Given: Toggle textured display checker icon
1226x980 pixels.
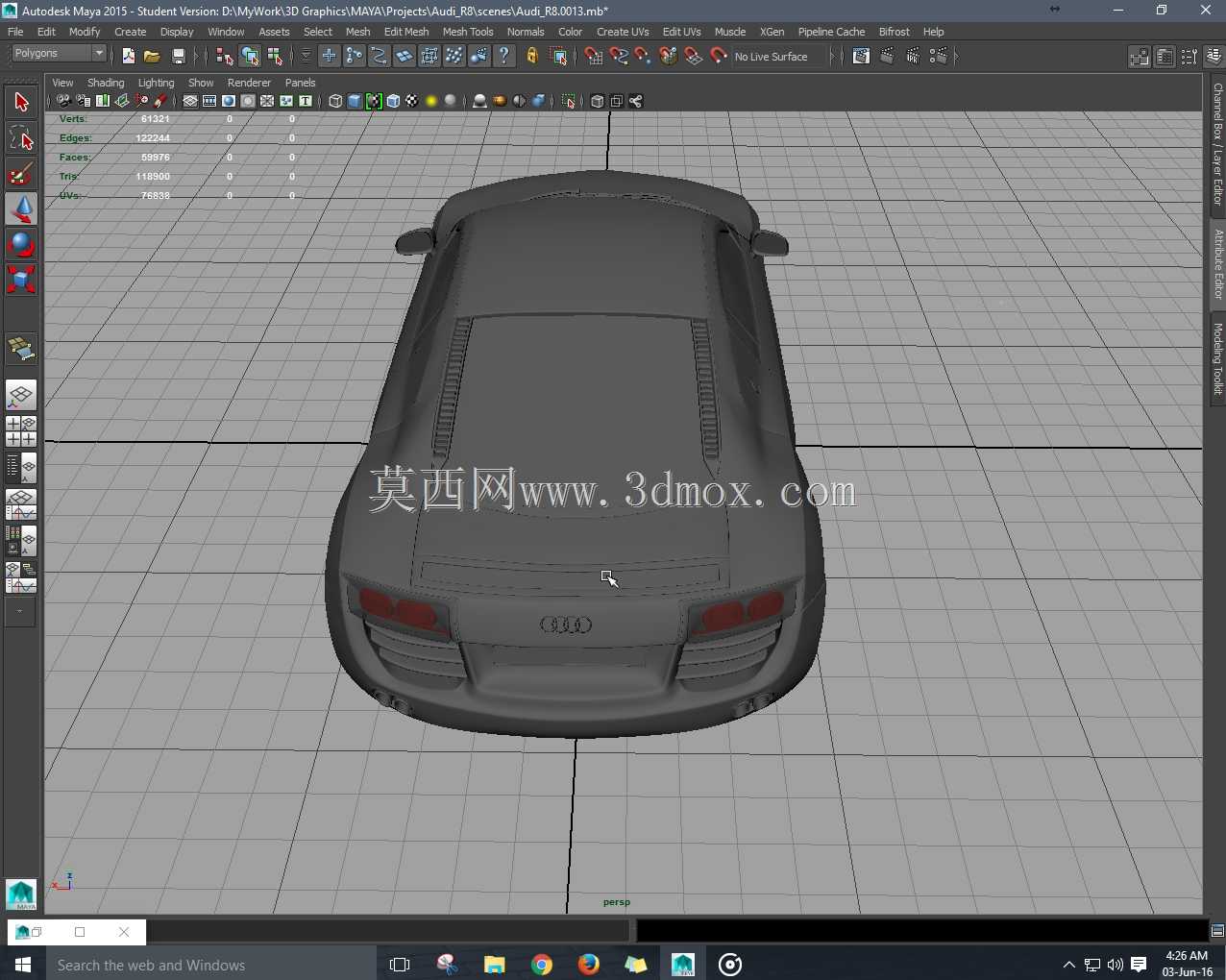Looking at the screenshot, I should (412, 101).
